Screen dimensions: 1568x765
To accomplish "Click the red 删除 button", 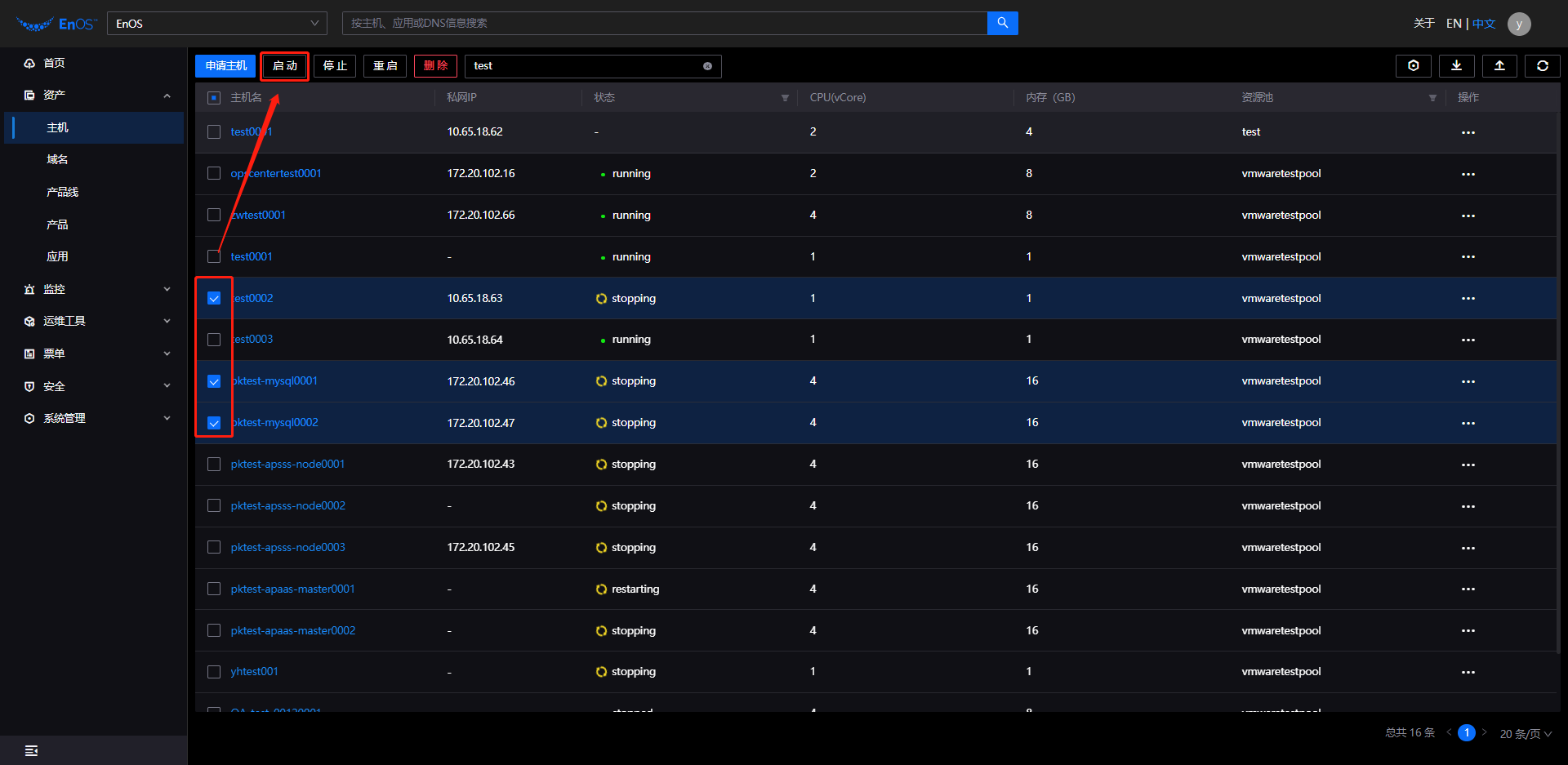I will 435,66.
